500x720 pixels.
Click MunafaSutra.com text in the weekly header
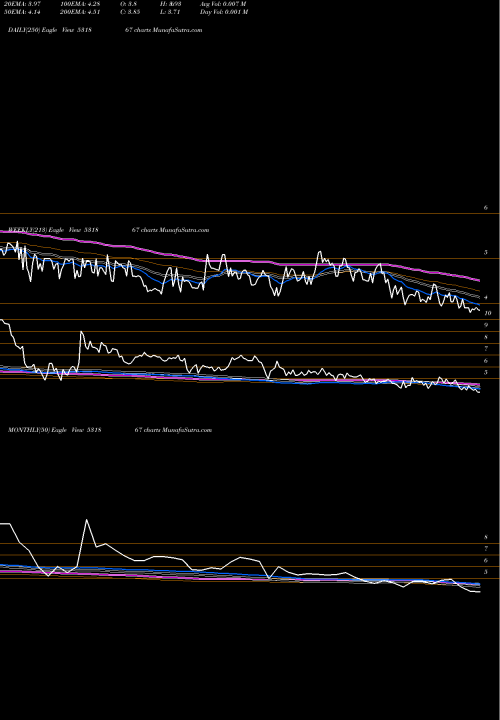[184, 230]
